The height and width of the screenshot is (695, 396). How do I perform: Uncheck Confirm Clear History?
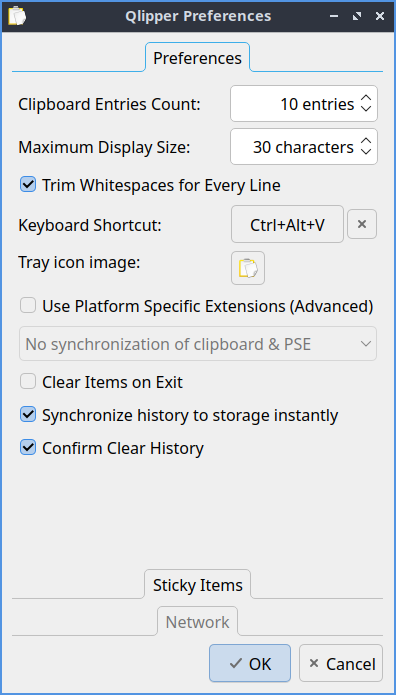click(x=28, y=448)
